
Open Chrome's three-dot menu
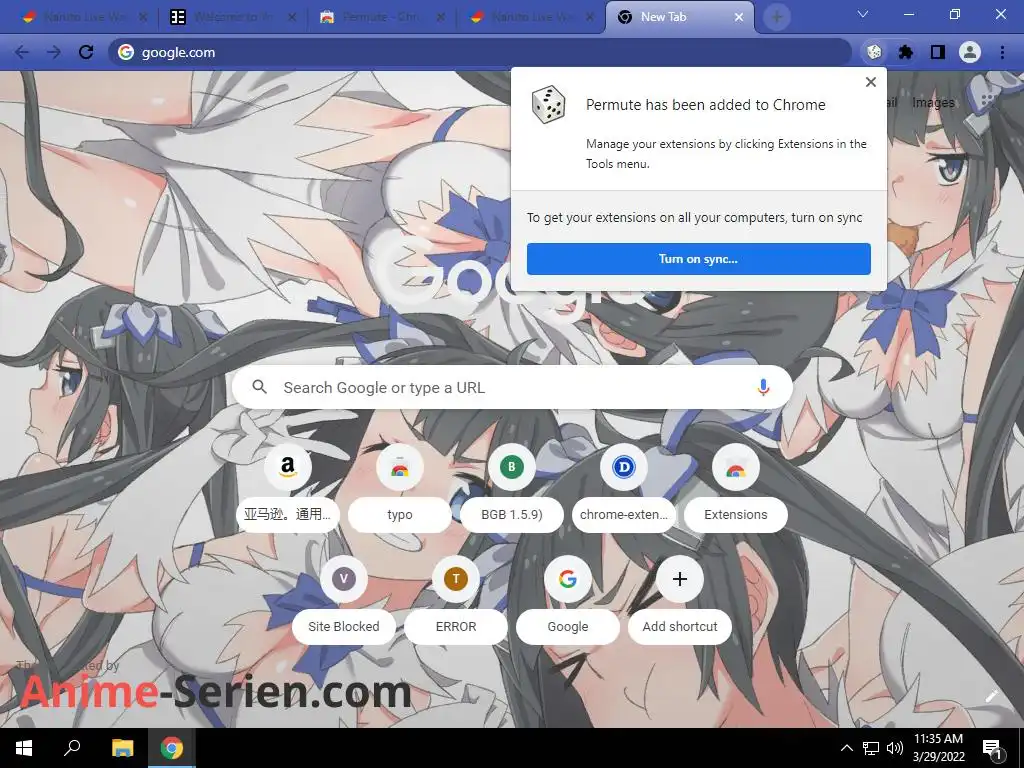(x=1002, y=52)
